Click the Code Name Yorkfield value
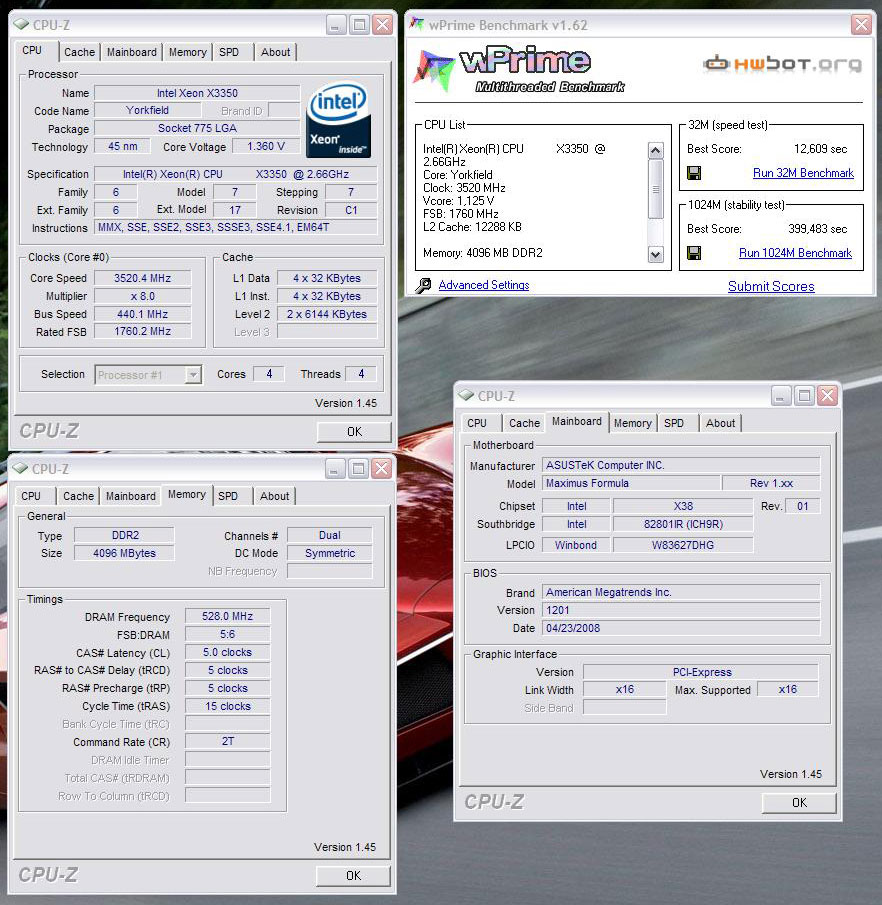Screen dimensions: 882x905 [148, 110]
